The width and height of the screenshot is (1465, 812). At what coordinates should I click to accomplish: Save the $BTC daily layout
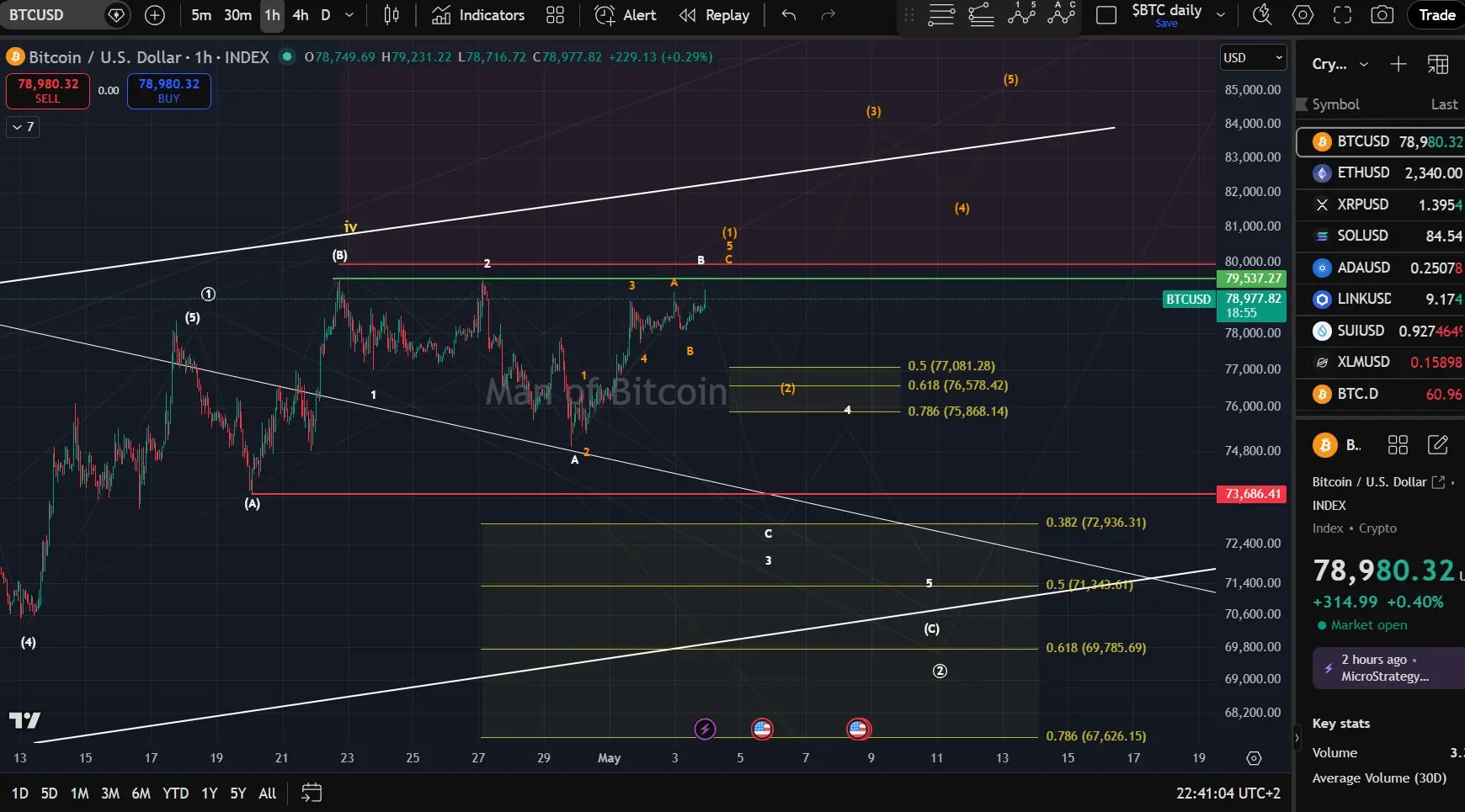1166,24
